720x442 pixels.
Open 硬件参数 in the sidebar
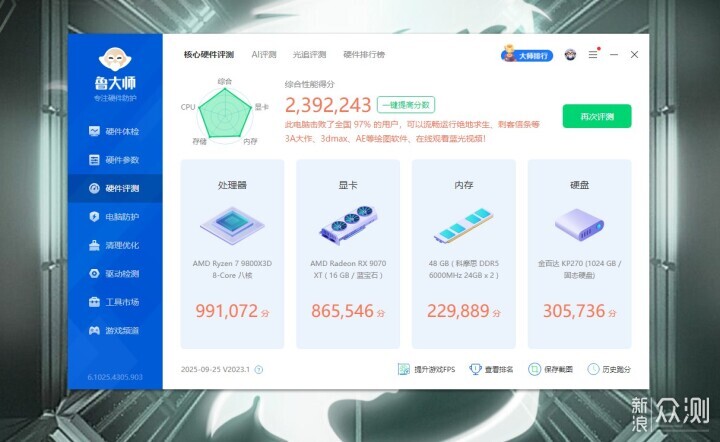point(114,160)
